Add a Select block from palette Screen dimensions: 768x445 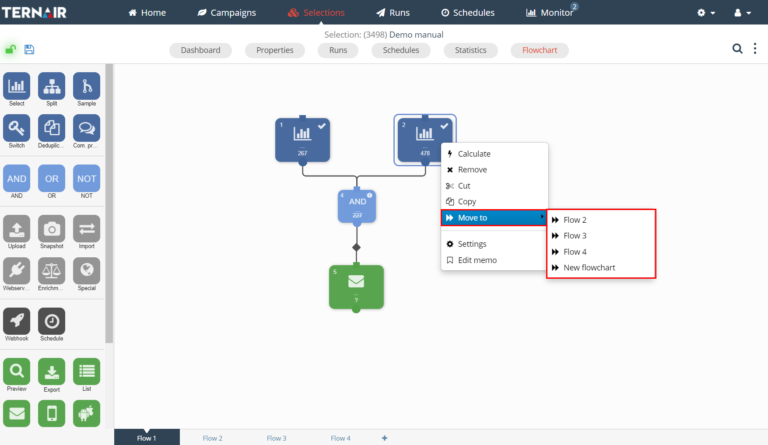pos(17,86)
